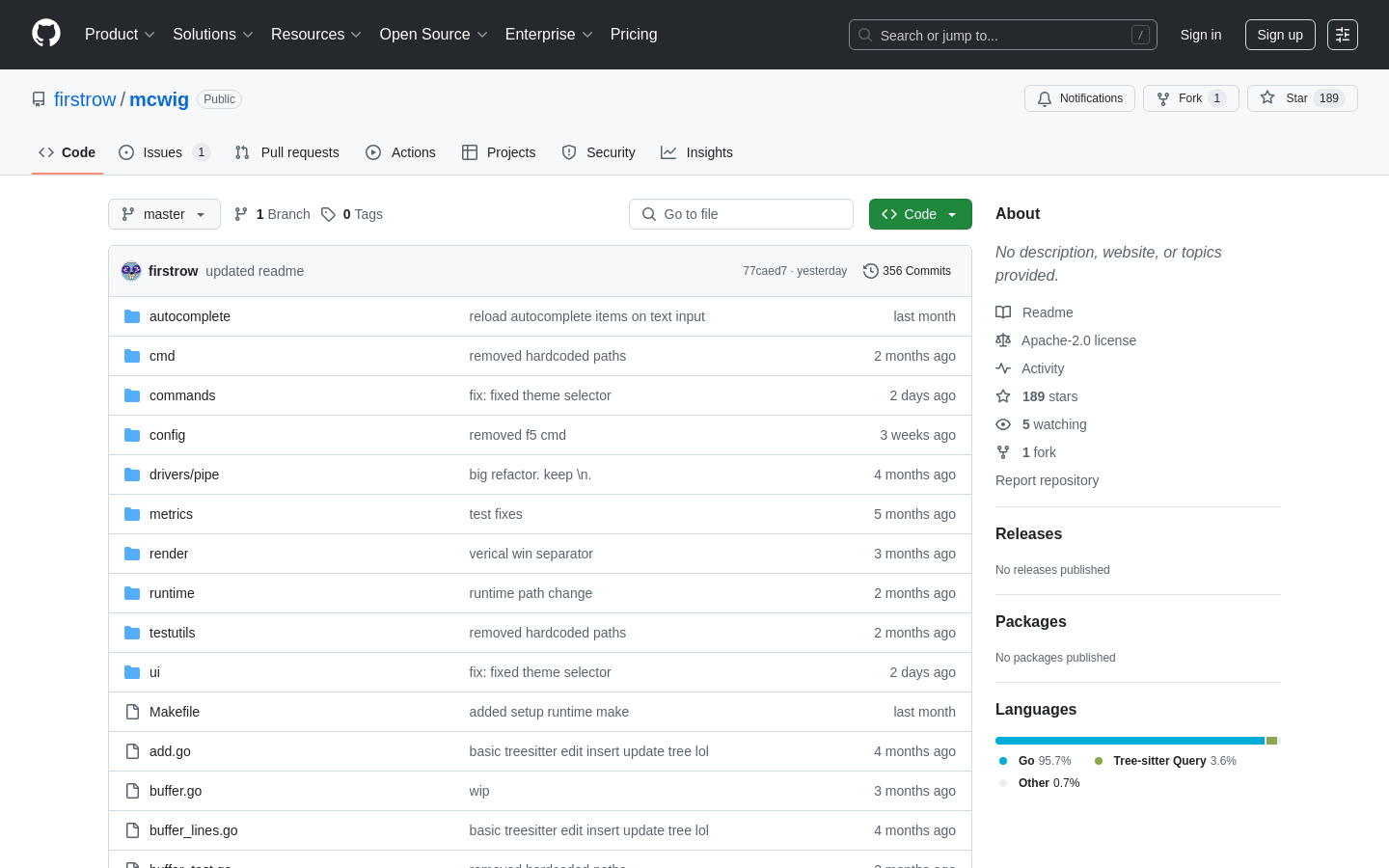Click the render folder icon
1389x868 pixels.
pyautogui.click(x=132, y=554)
